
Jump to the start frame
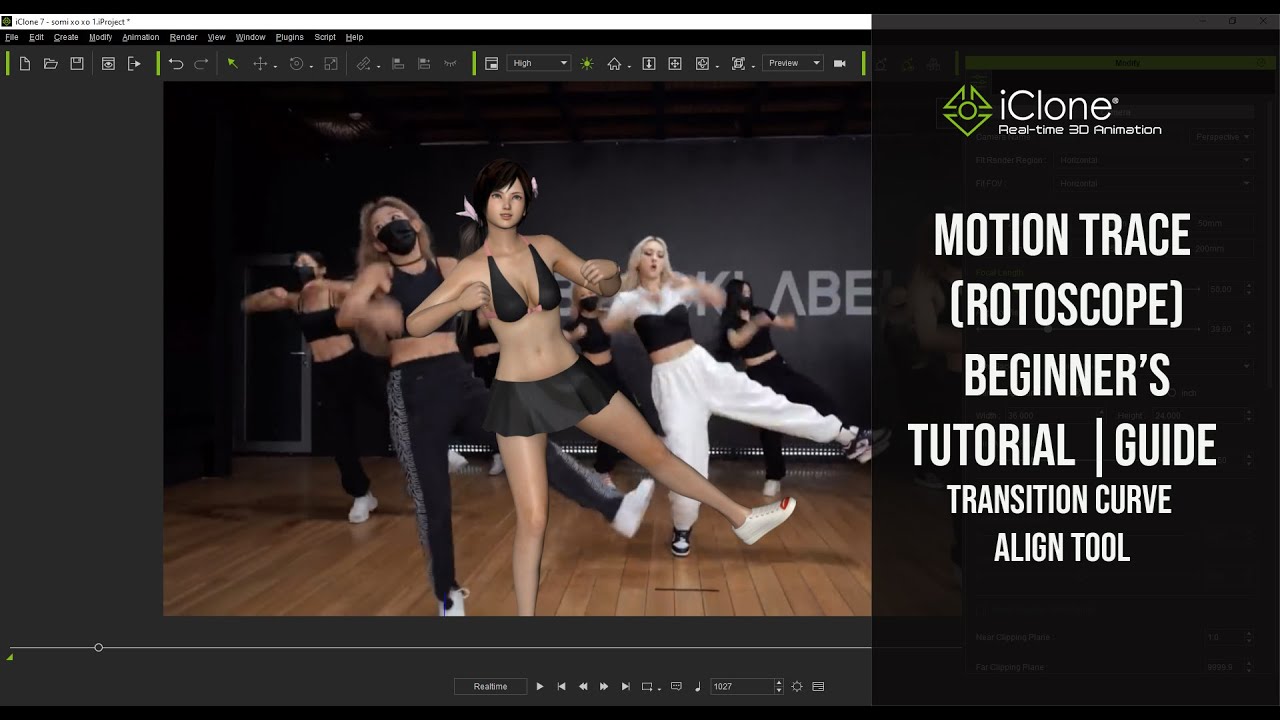pyautogui.click(x=562, y=687)
